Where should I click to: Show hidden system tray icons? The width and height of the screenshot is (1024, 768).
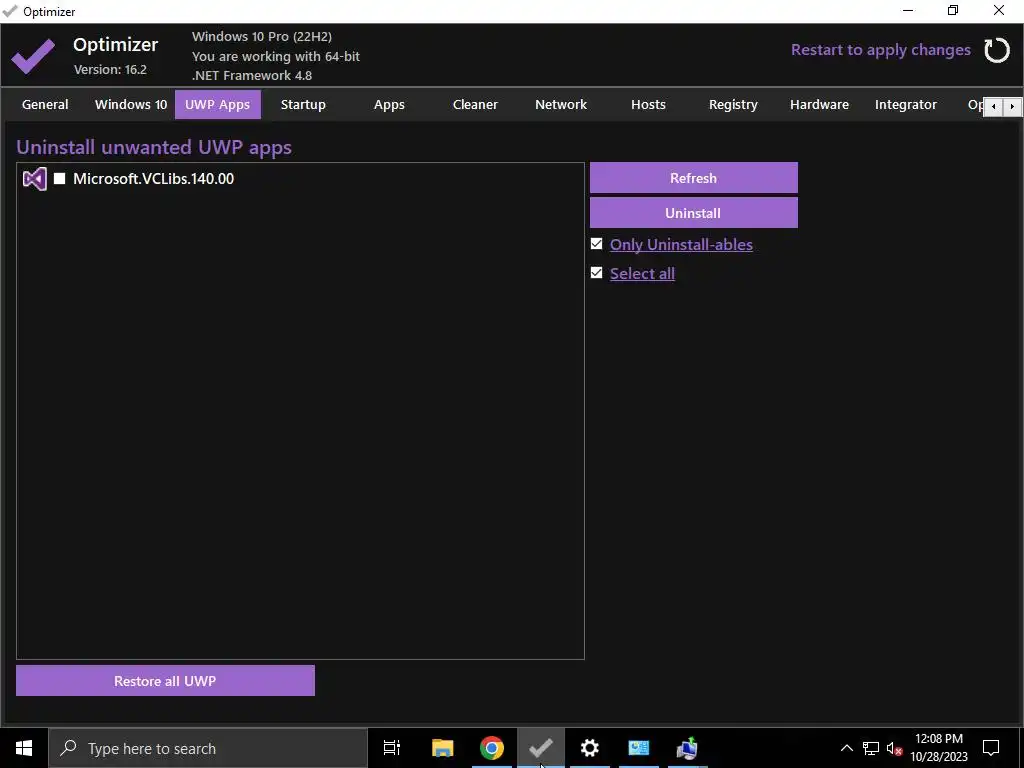(x=846, y=748)
